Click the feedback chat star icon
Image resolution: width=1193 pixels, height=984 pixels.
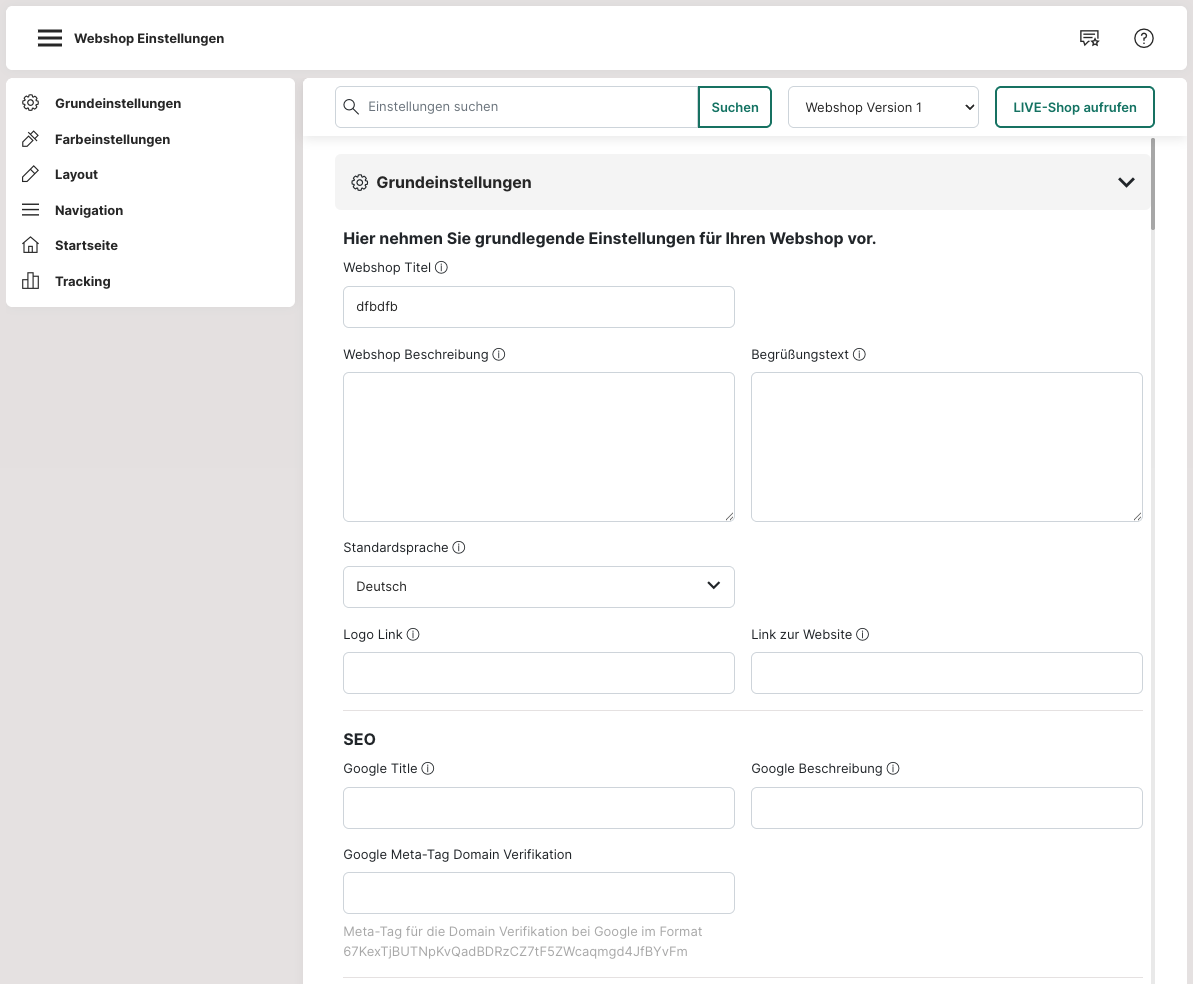1089,39
